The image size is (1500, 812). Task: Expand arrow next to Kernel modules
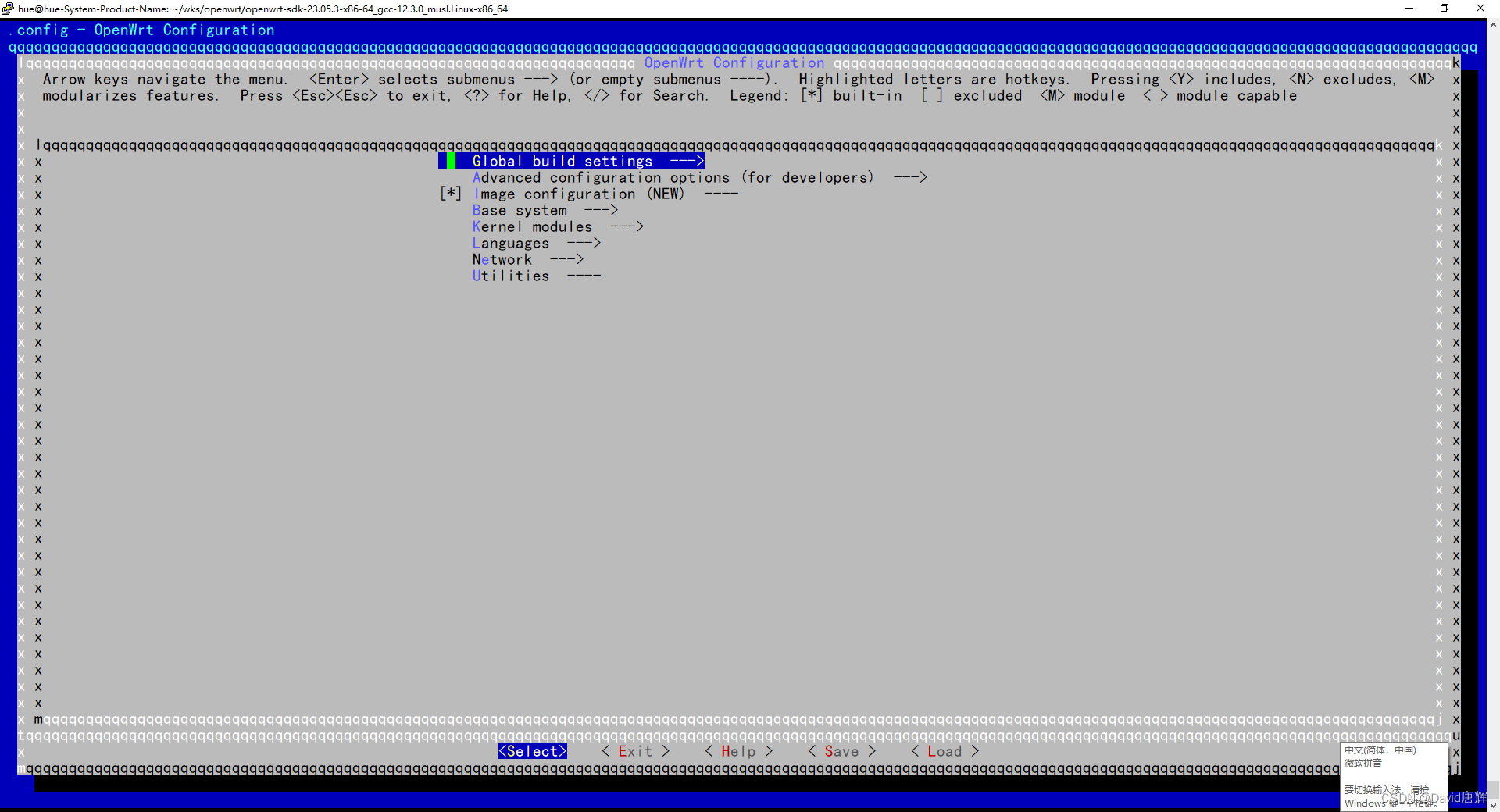(x=627, y=226)
